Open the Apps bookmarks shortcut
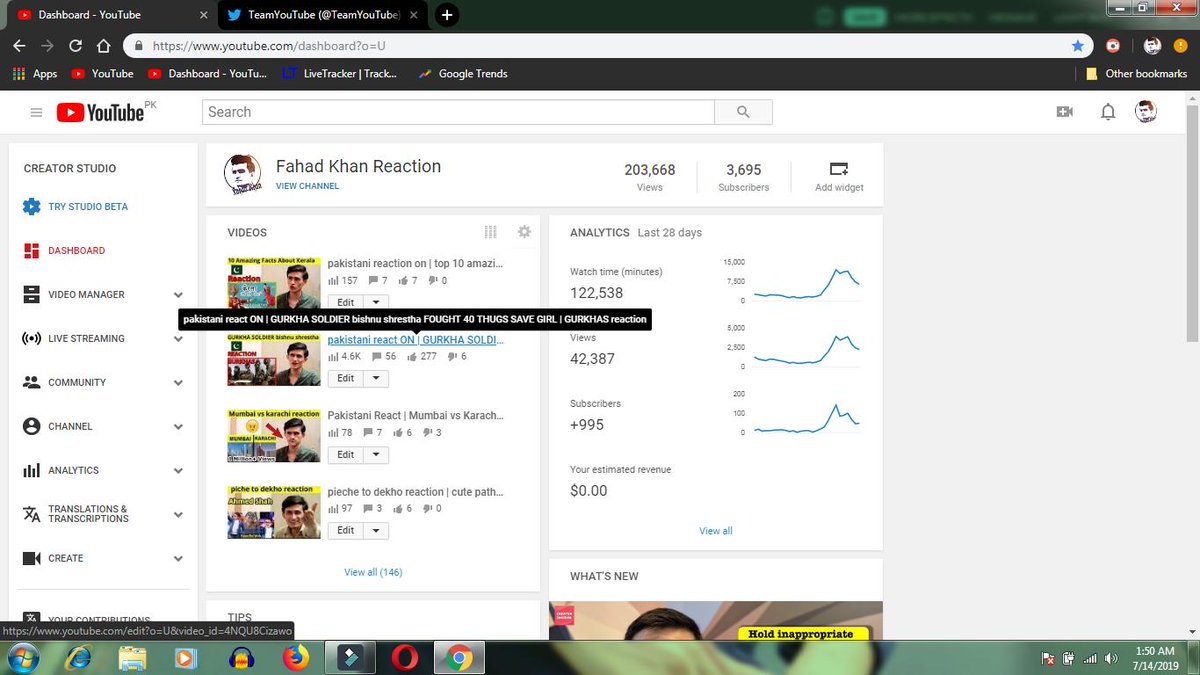This screenshot has height=675, width=1200. (35, 74)
